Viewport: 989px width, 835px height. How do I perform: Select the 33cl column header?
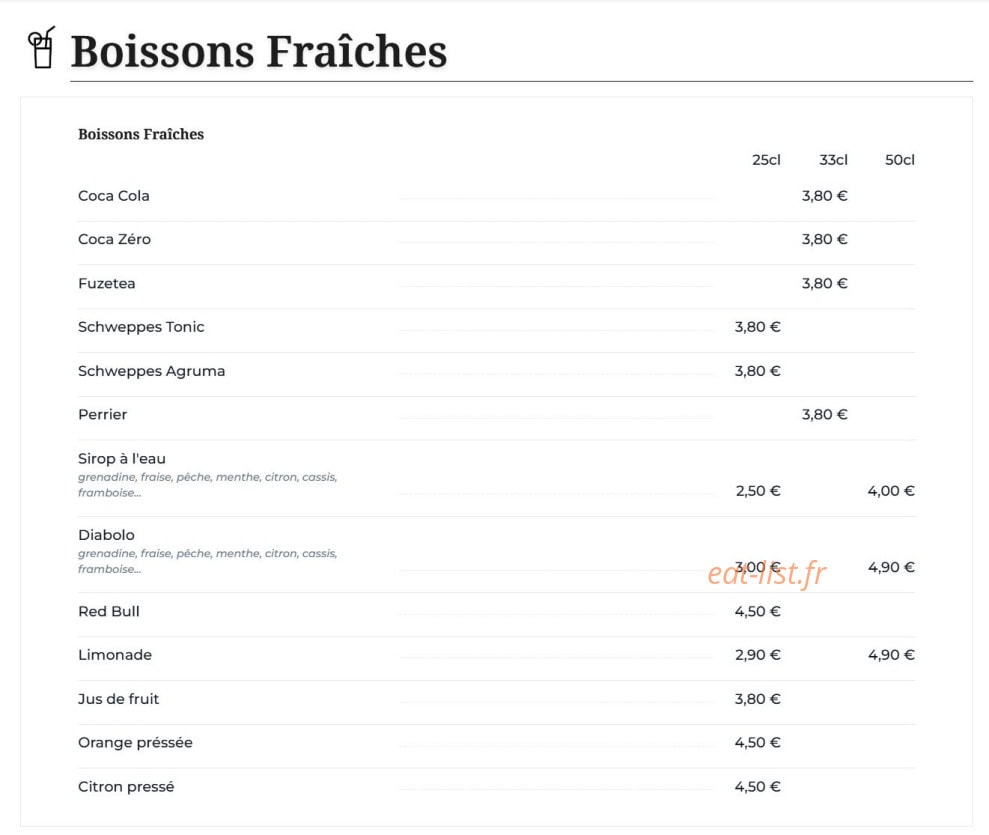833,160
